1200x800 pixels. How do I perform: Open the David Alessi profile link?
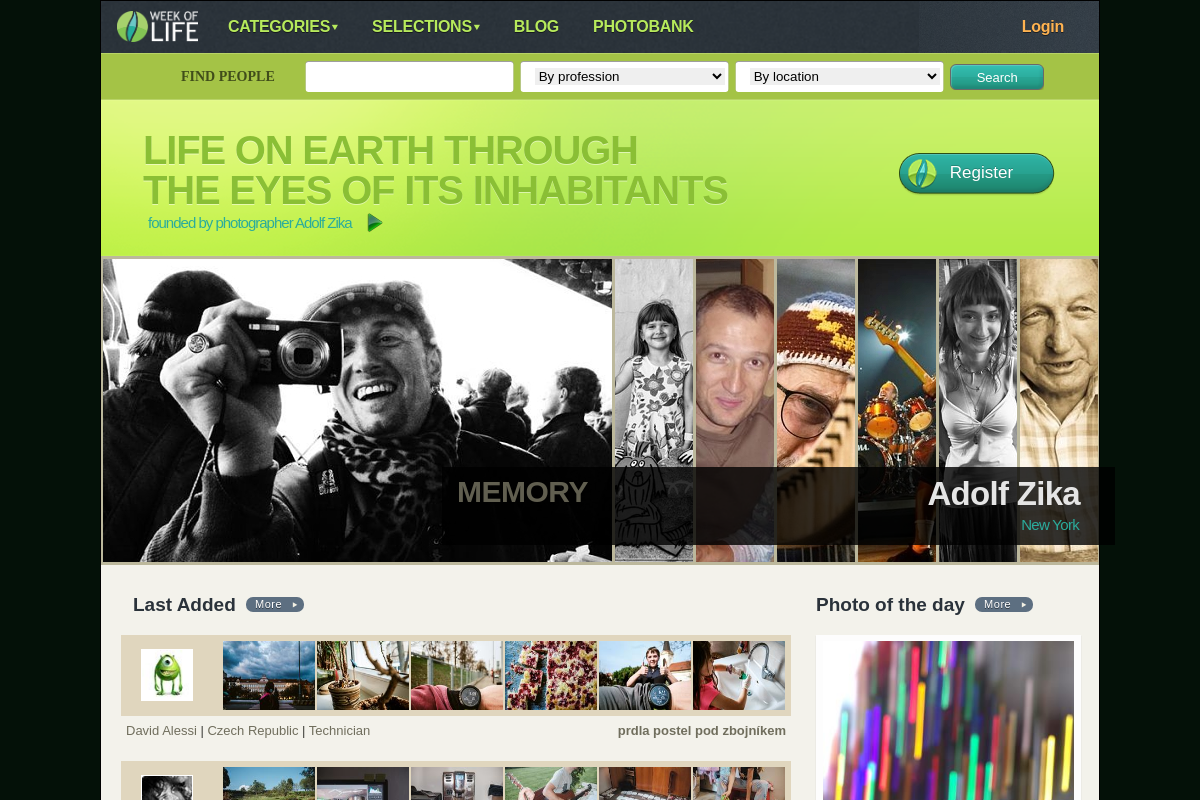[x=161, y=731]
